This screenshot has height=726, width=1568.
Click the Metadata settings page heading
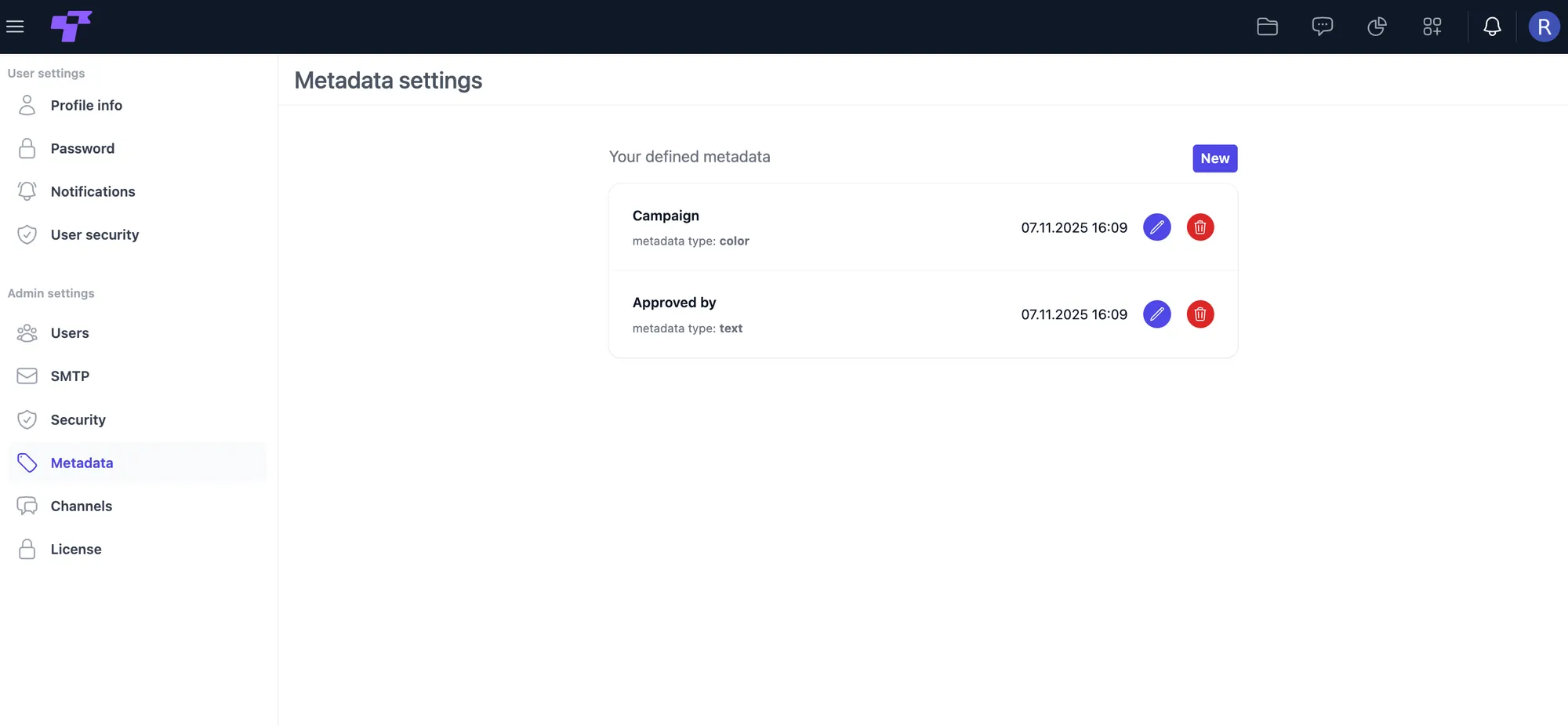(388, 81)
